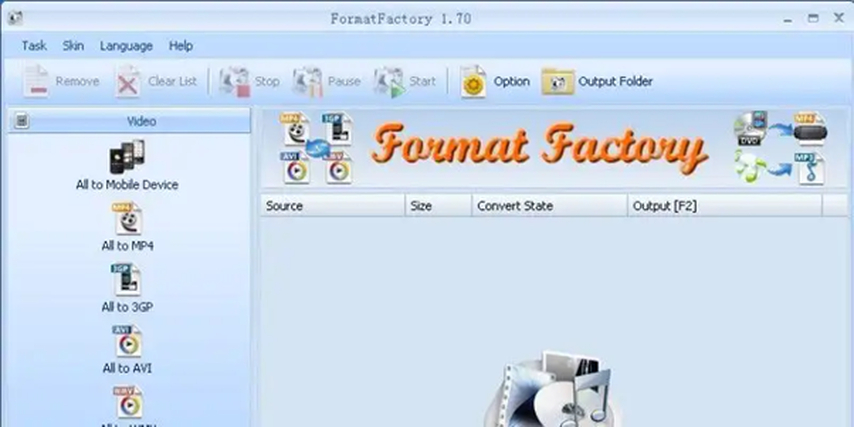
Task: Collapse the Video category header
Action: (130, 121)
